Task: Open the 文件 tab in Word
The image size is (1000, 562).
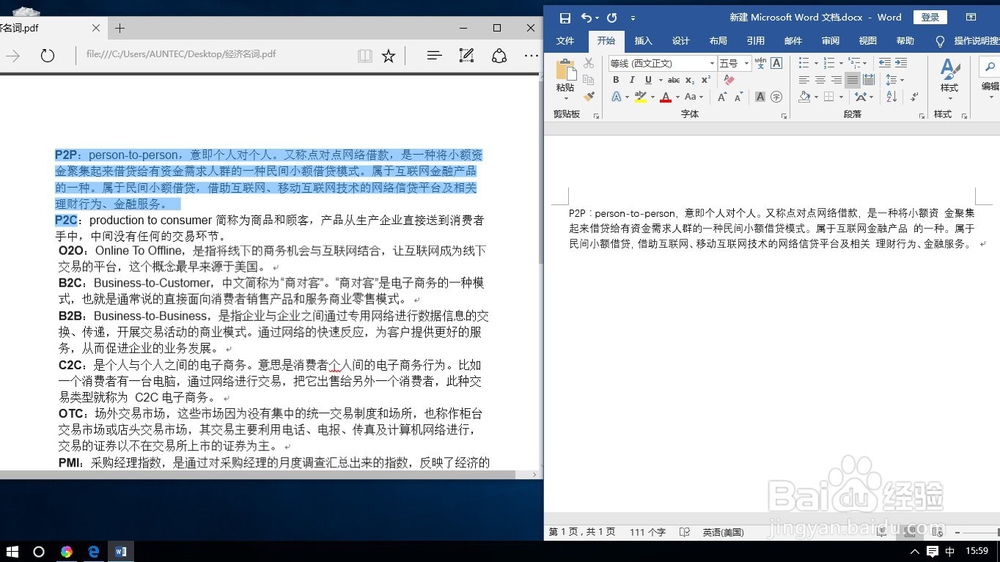Action: pyautogui.click(x=565, y=41)
